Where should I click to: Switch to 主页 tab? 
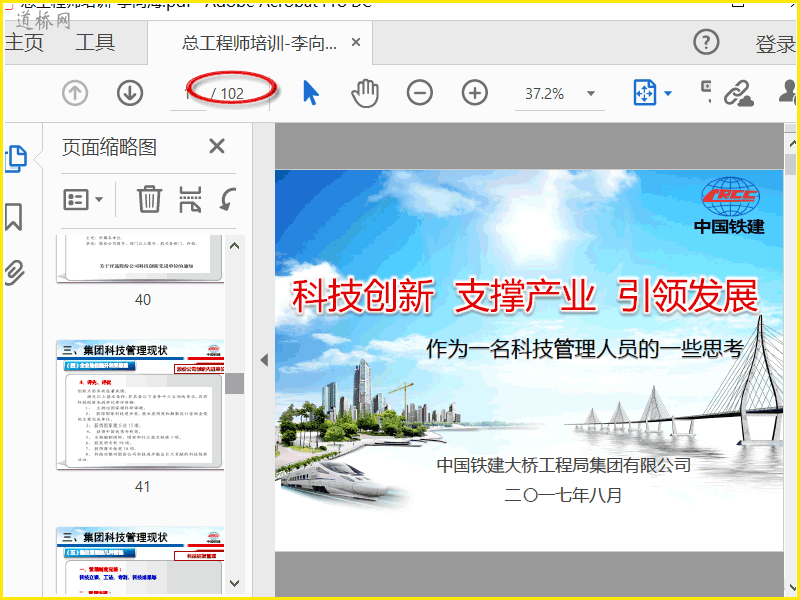pos(23,43)
